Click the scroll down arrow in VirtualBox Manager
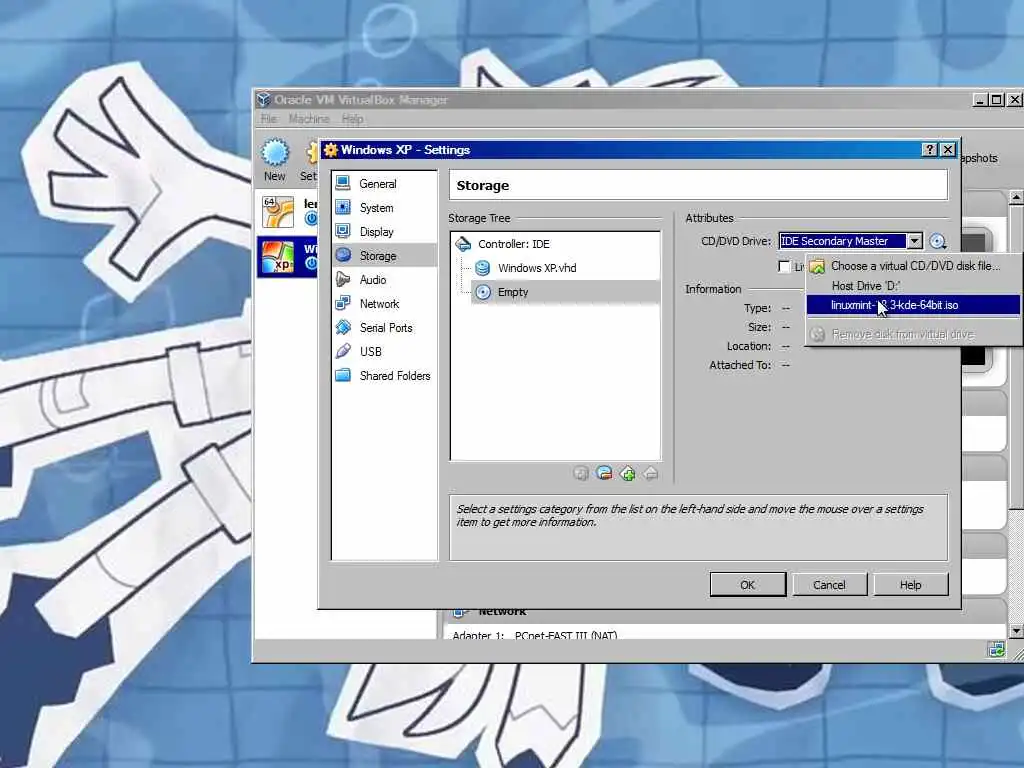Image resolution: width=1024 pixels, height=768 pixels. 1016,631
